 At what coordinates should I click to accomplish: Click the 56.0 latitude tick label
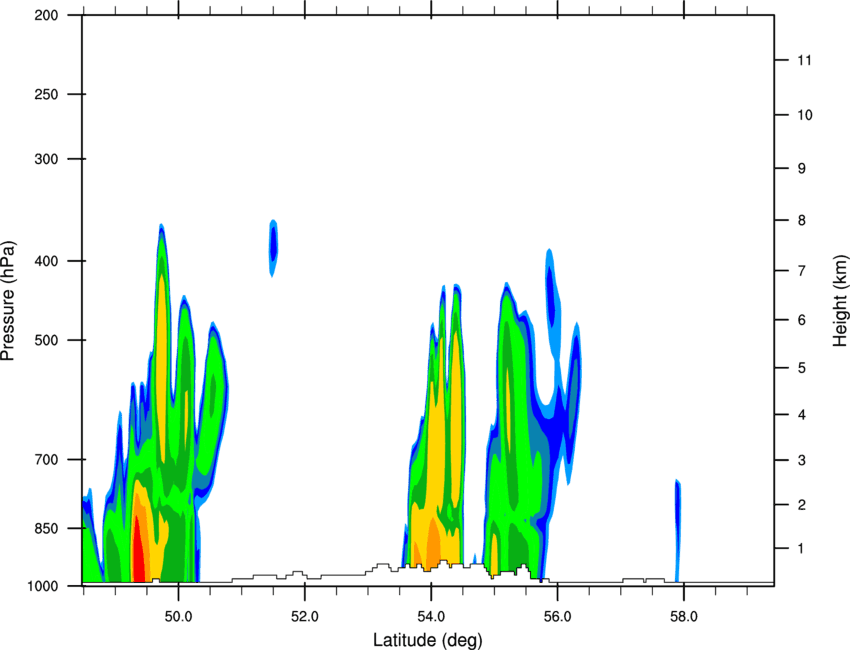click(557, 617)
